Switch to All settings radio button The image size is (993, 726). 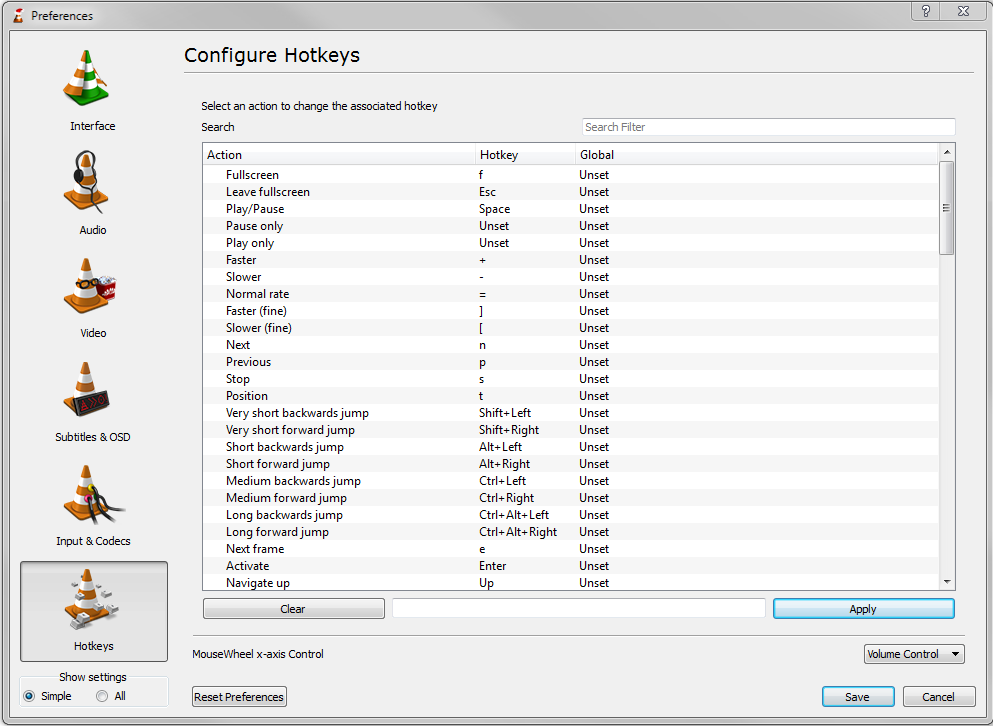(x=102, y=696)
